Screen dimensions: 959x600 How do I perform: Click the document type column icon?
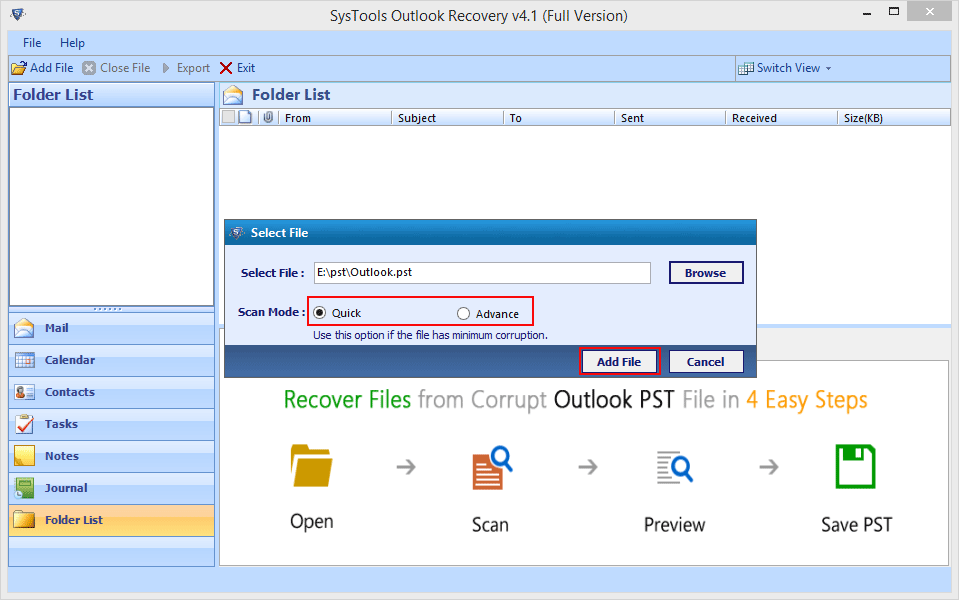pyautogui.click(x=245, y=117)
